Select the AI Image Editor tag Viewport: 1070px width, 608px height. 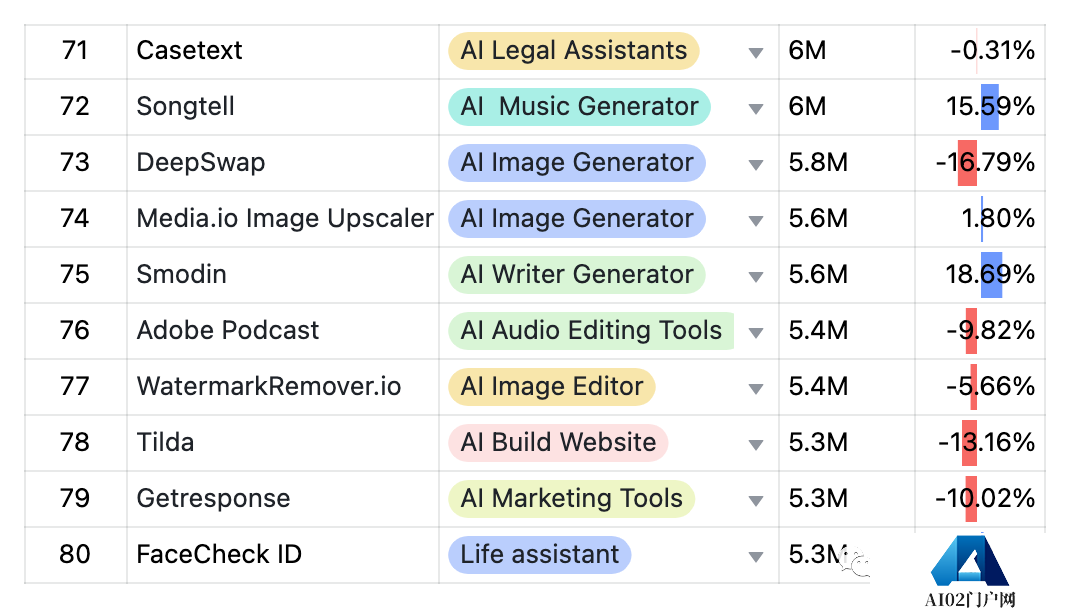pyautogui.click(x=551, y=386)
